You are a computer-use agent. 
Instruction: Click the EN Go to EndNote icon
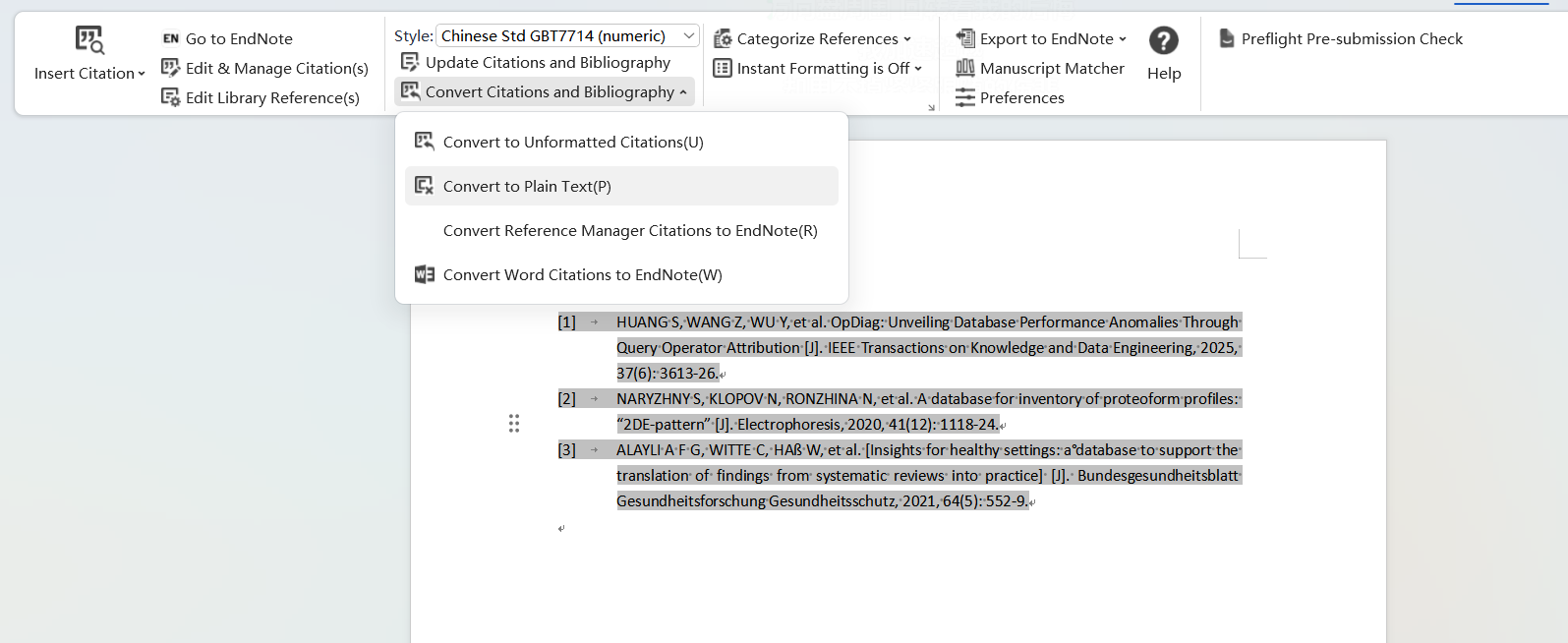tap(171, 39)
